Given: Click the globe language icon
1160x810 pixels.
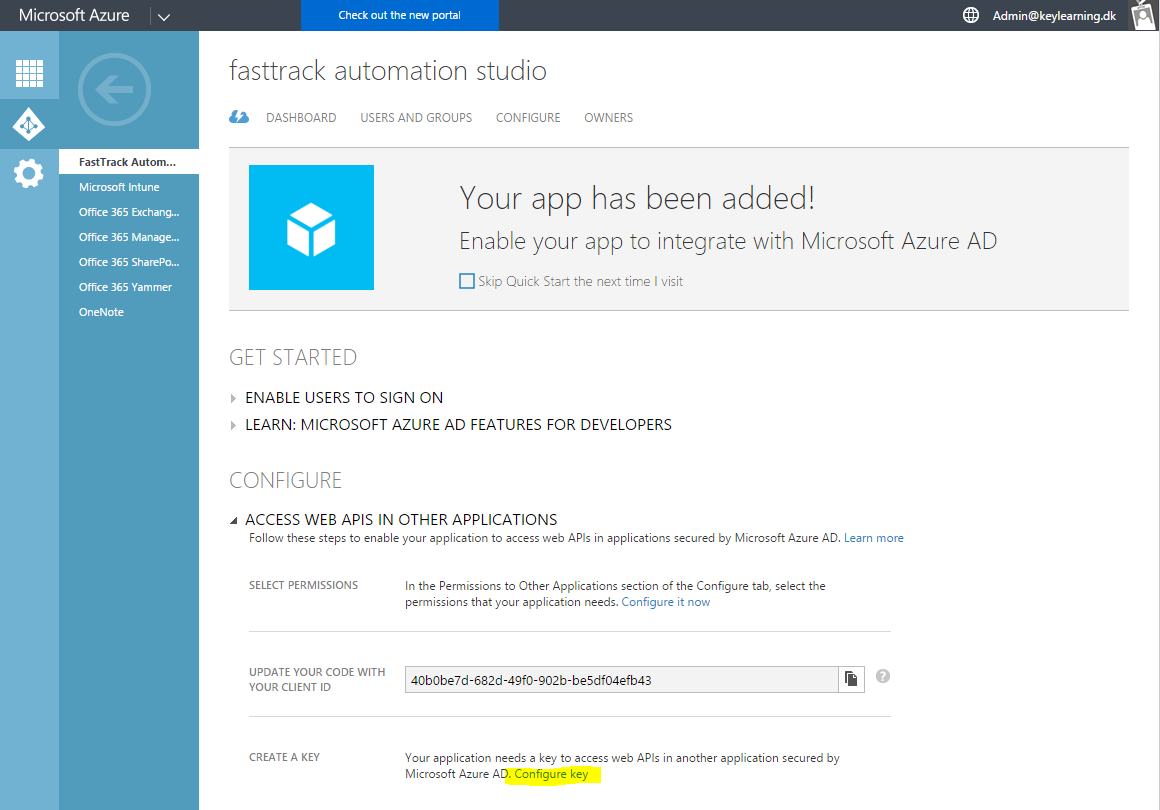Looking at the screenshot, I should pos(971,15).
